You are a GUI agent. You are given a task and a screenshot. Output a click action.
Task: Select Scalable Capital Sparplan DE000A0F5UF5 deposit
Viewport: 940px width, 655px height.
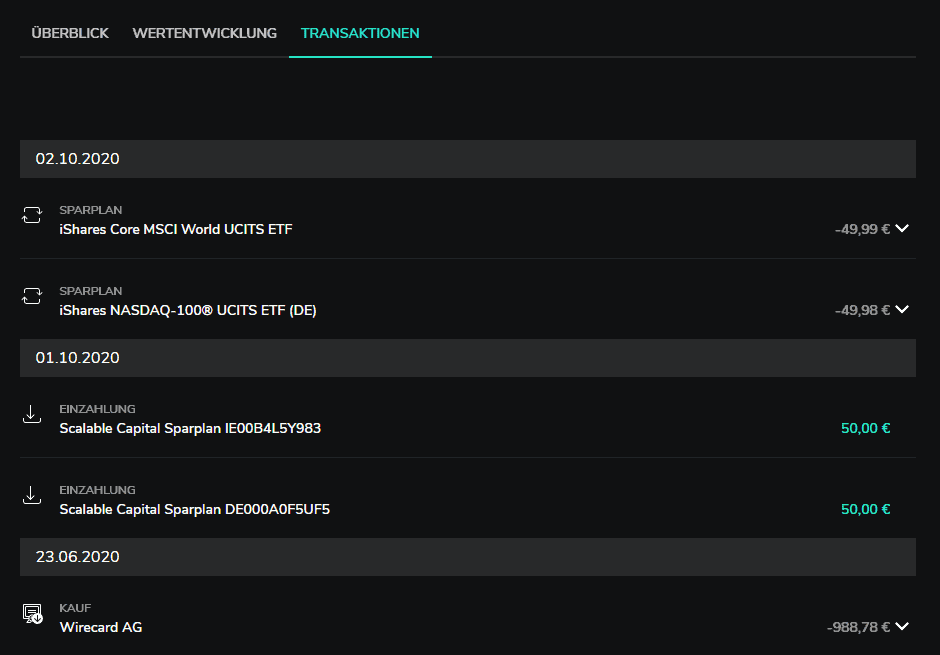(468, 499)
